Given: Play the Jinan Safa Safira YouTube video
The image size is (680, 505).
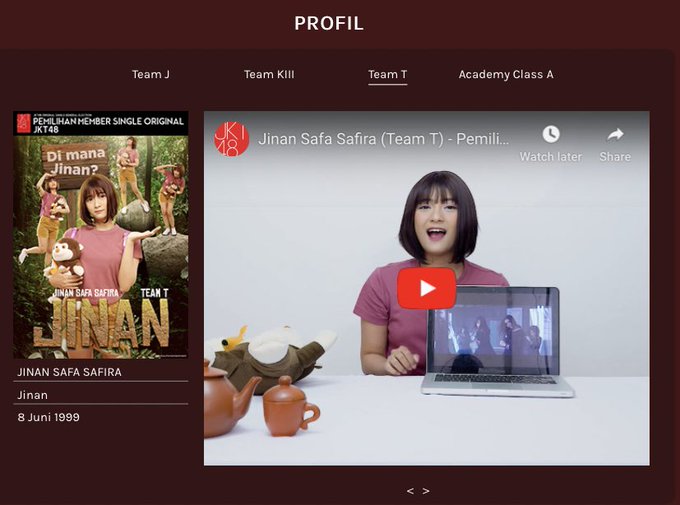Looking at the screenshot, I should pyautogui.click(x=426, y=288).
